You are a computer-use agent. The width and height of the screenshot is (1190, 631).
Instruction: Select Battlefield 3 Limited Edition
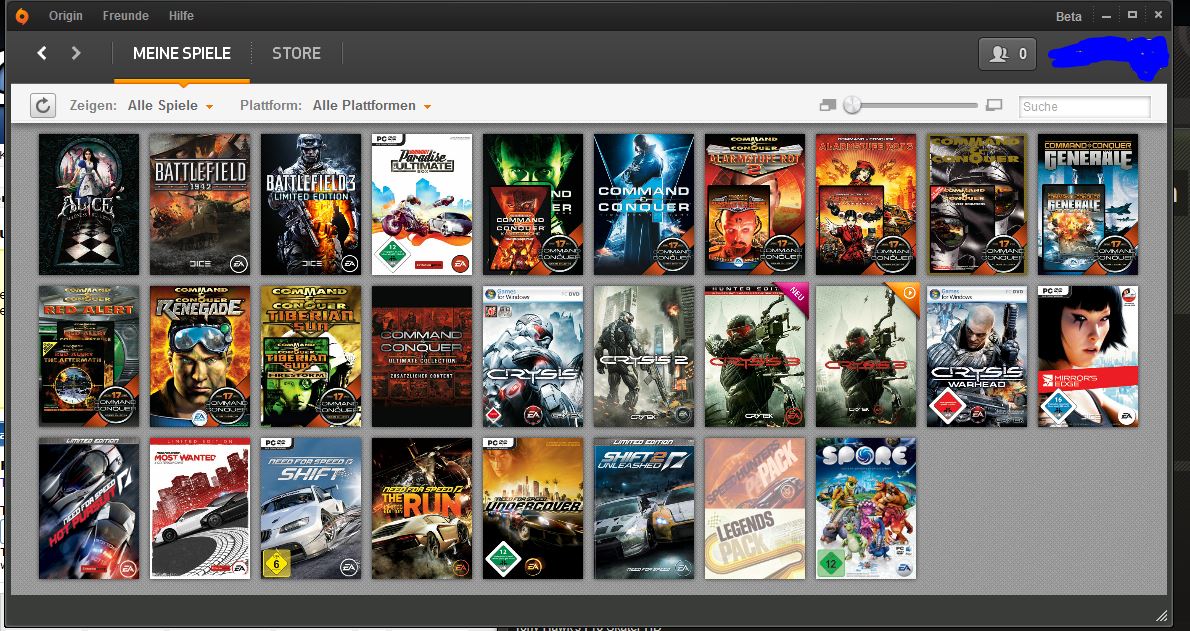(311, 204)
